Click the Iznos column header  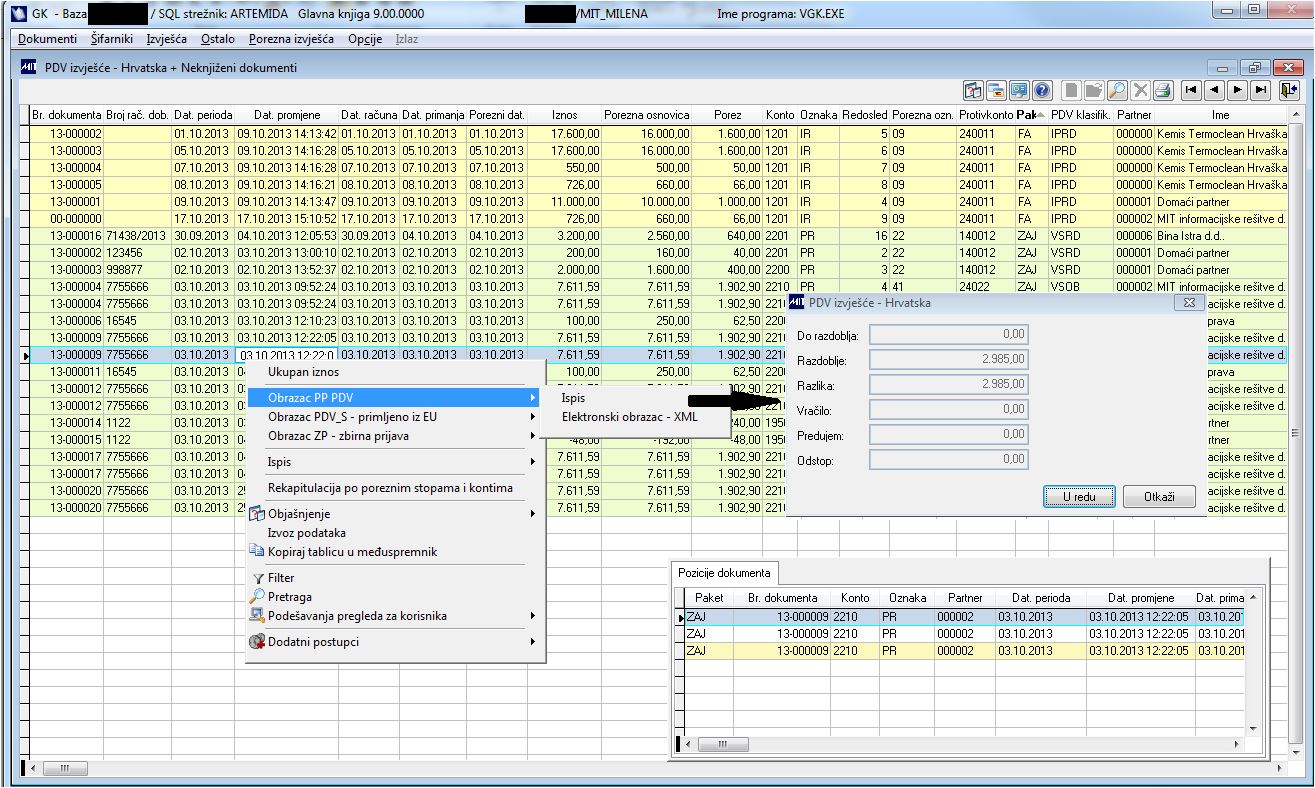tap(564, 115)
